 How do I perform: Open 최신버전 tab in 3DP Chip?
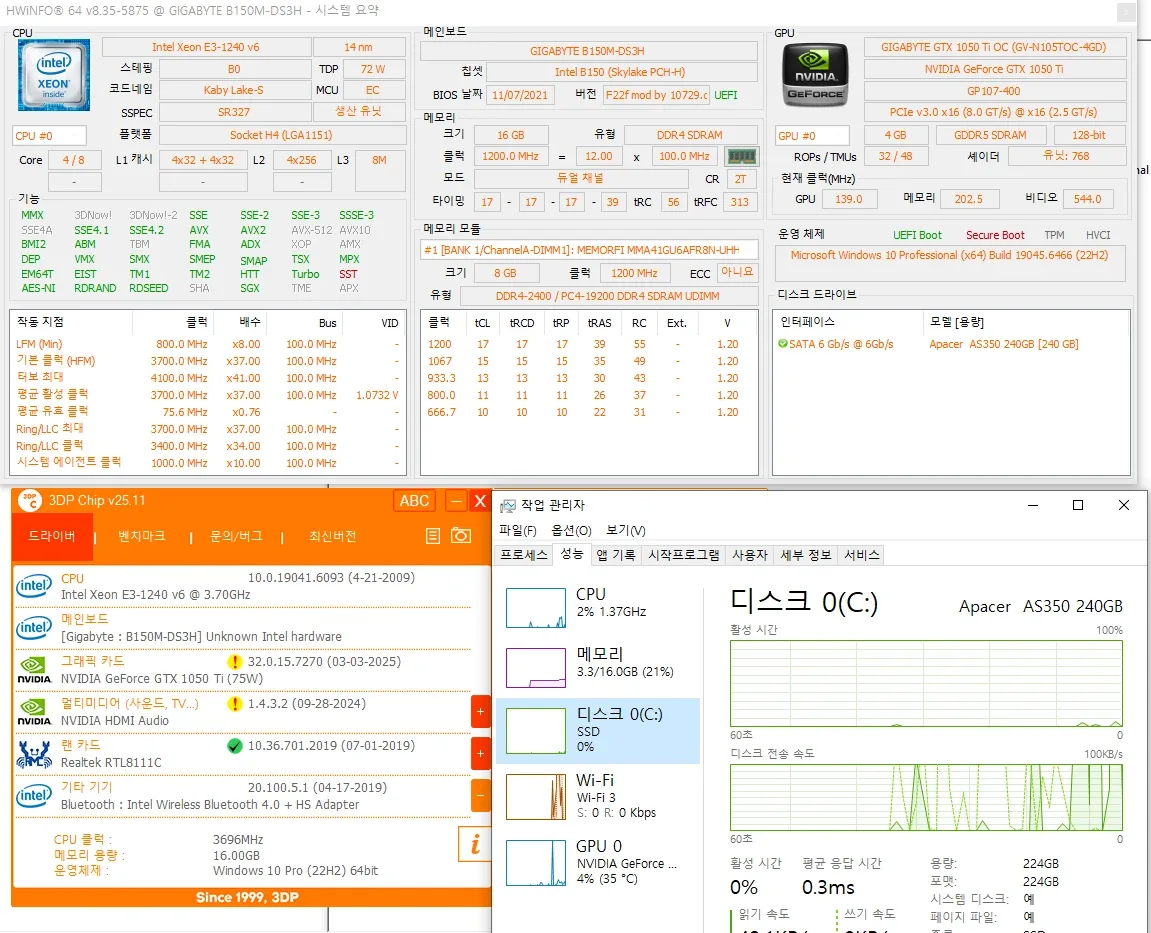333,536
